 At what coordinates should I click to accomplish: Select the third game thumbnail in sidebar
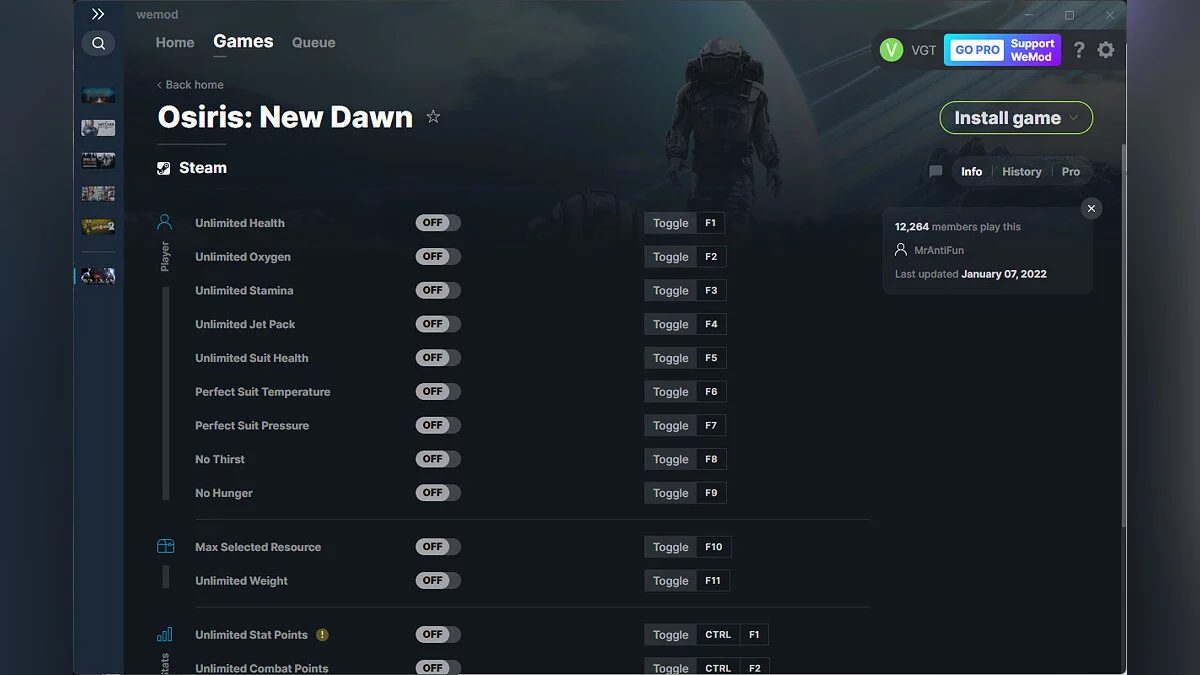pyautogui.click(x=98, y=161)
